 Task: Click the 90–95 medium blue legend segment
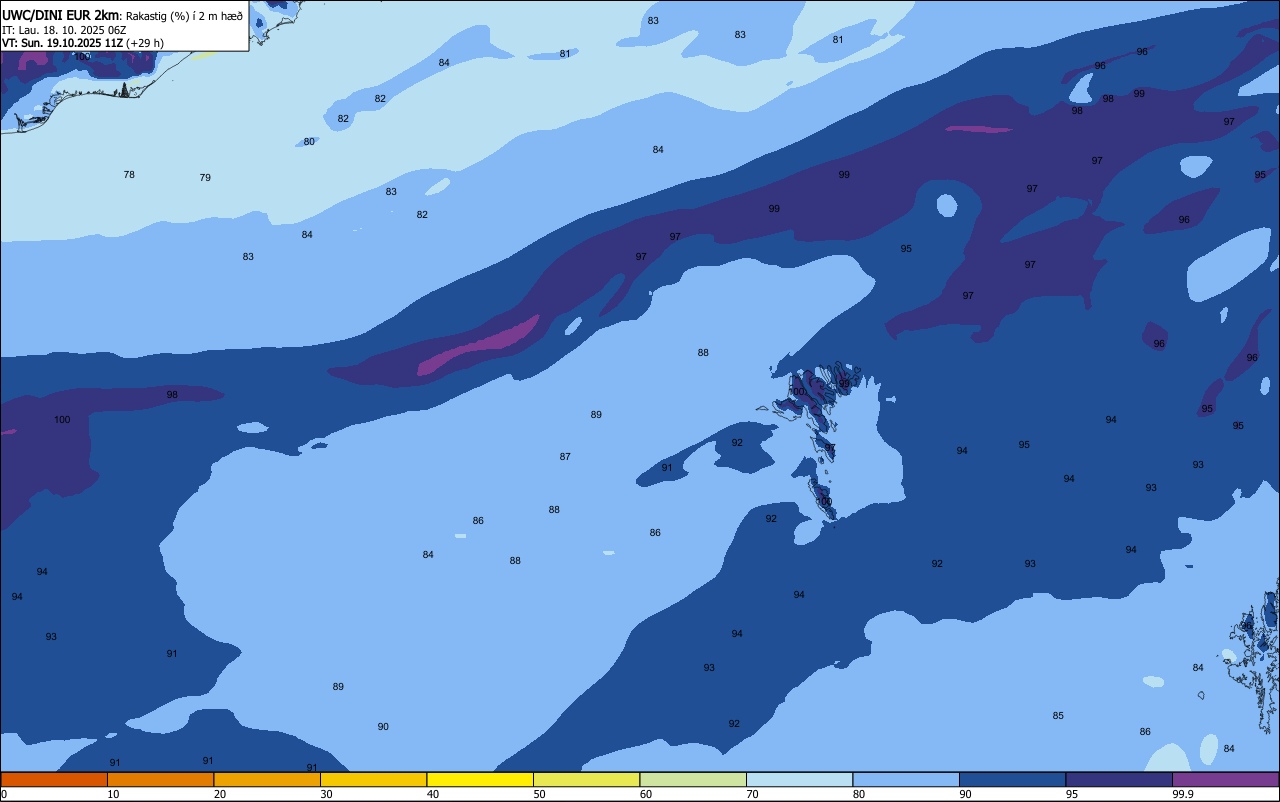(1012, 779)
